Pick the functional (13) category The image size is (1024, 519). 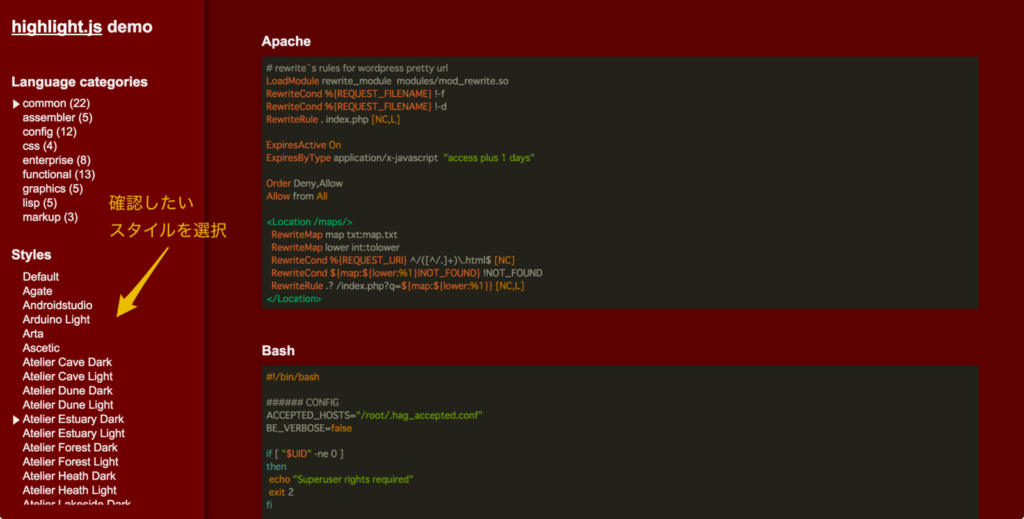tap(59, 174)
